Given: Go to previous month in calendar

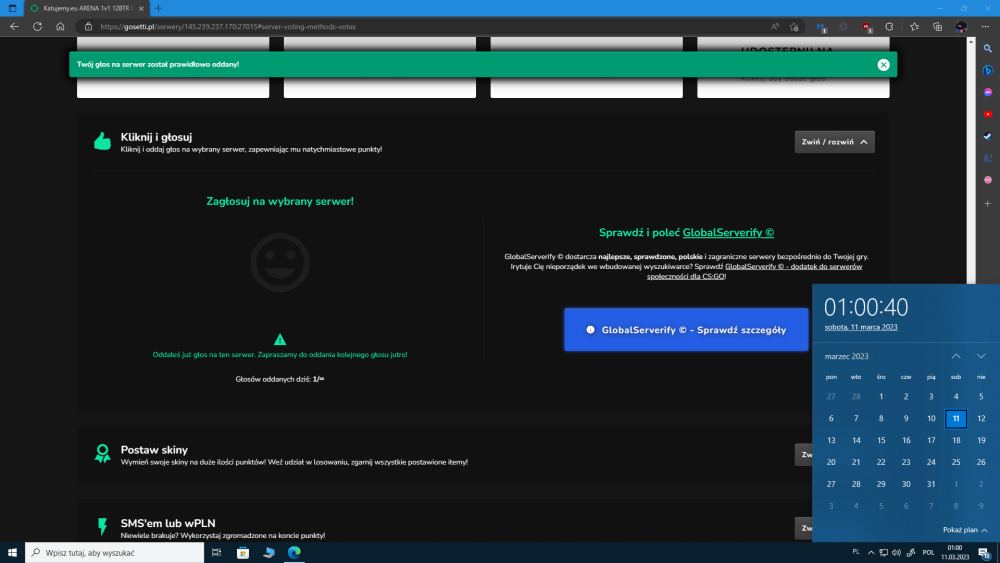Looking at the screenshot, I should (x=956, y=356).
